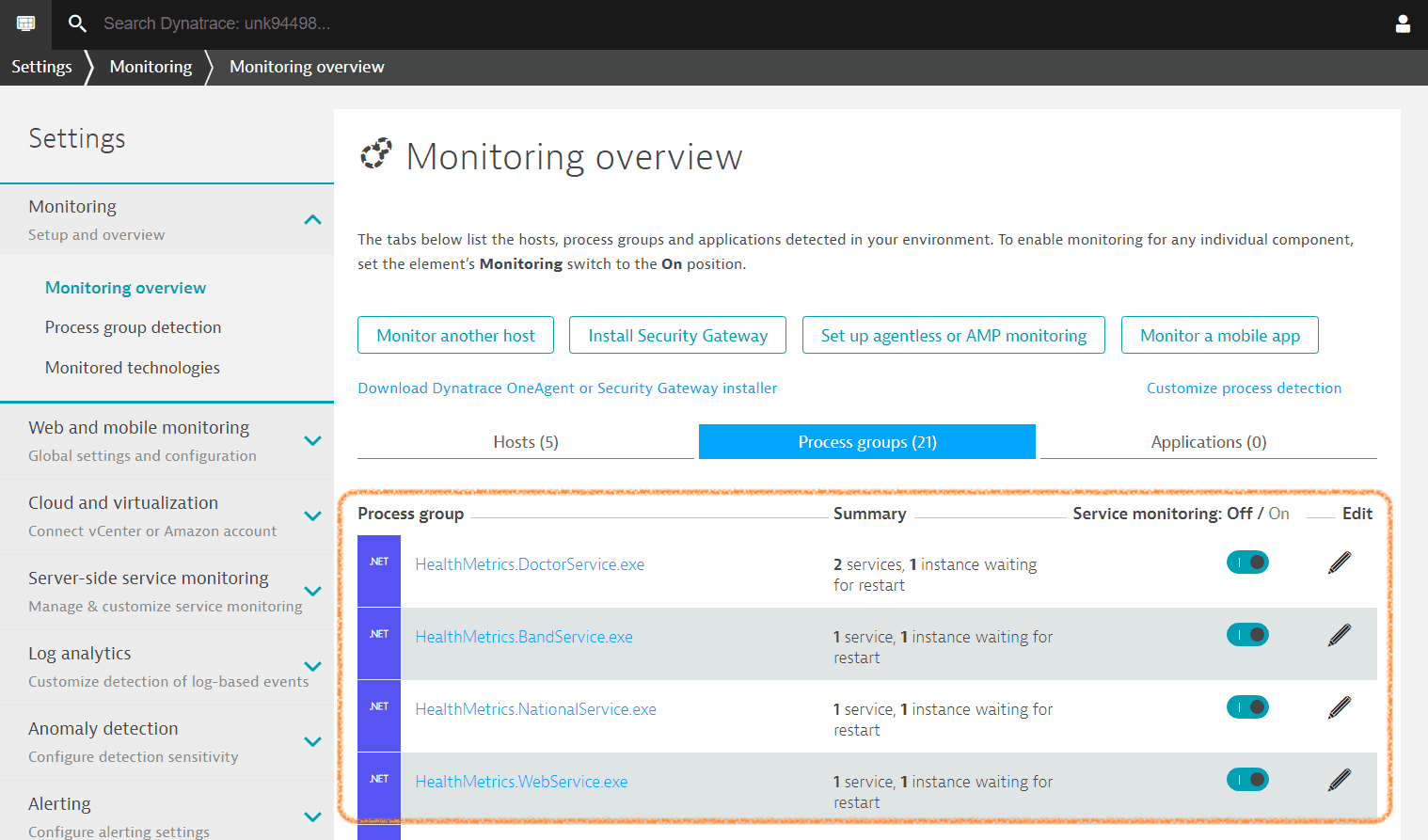Screen dimensions: 1428x840
Task: Open Download Dynatrace OneAgent installer link
Action: click(567, 388)
